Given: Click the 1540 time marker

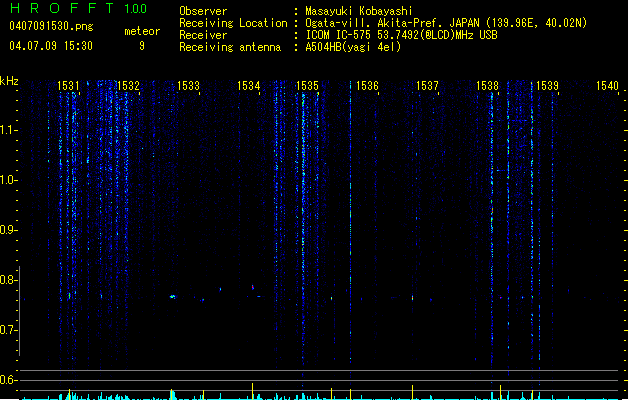Looking at the screenshot, I should (607, 86).
